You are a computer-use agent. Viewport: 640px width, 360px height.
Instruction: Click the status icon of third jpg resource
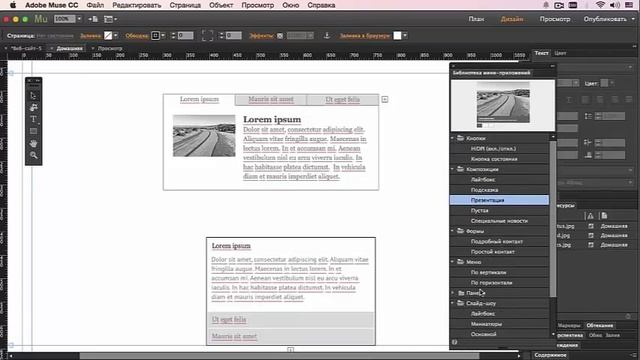pos(591,245)
